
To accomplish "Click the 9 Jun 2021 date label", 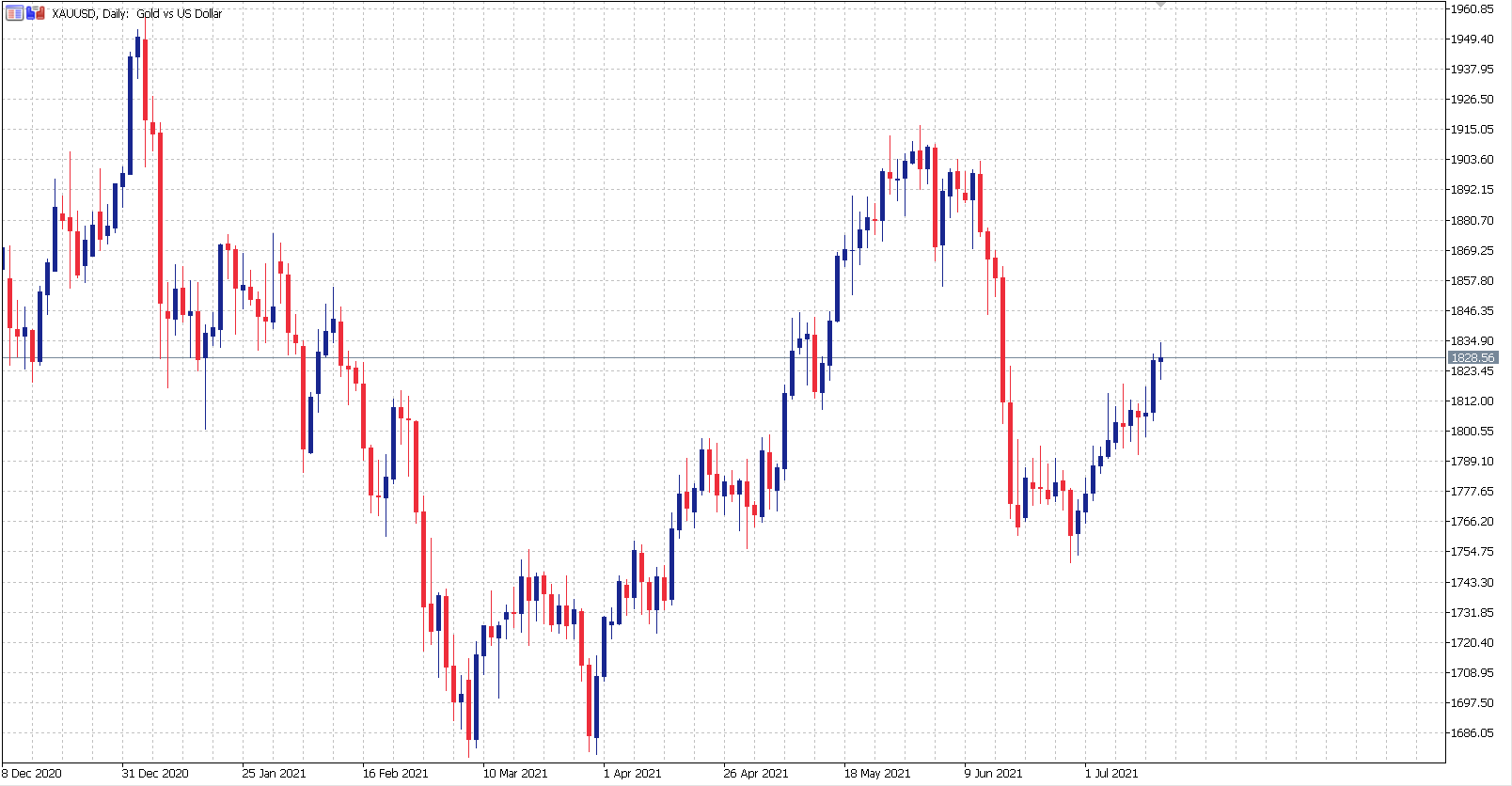I will [993, 774].
